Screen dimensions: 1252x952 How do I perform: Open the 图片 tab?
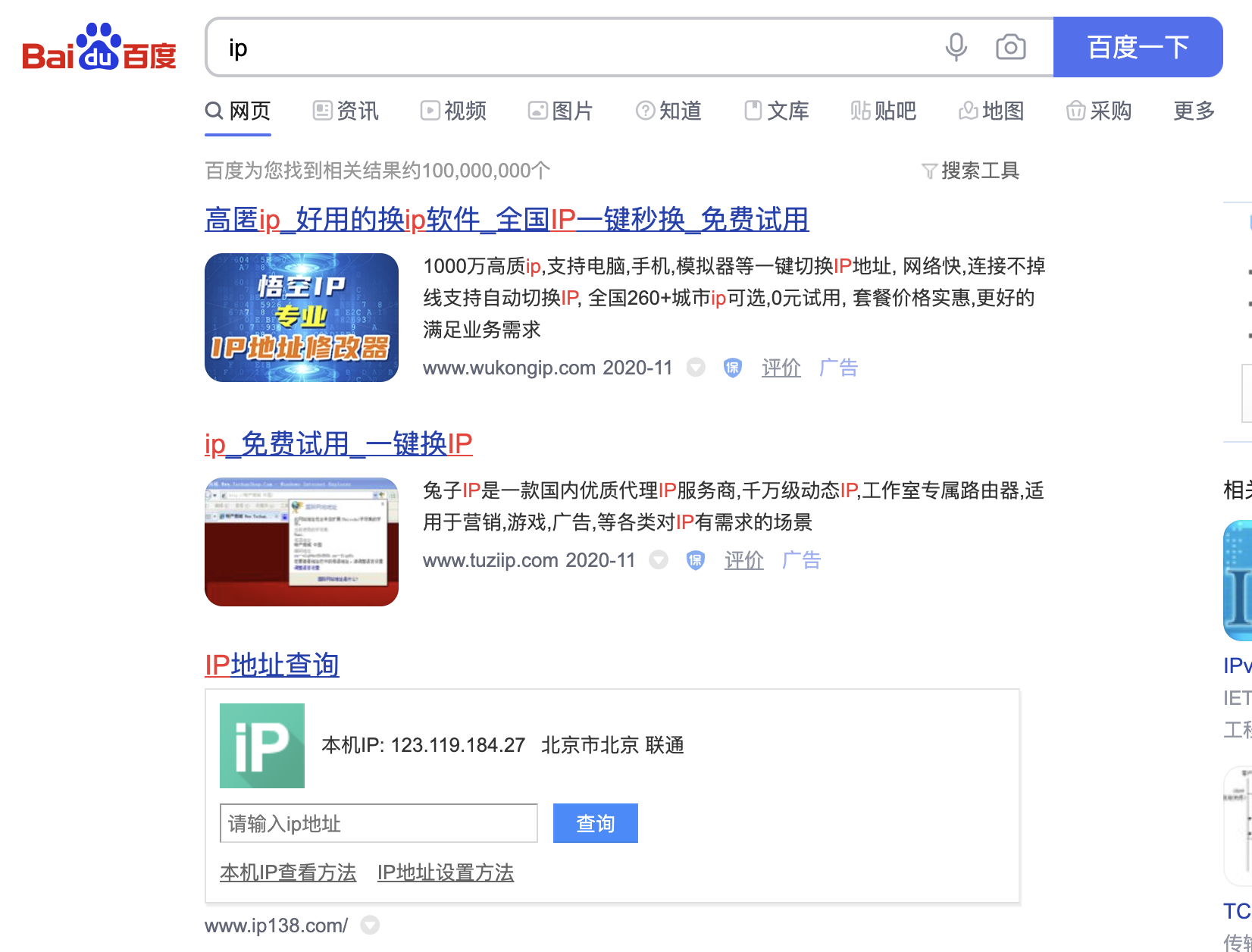[561, 111]
